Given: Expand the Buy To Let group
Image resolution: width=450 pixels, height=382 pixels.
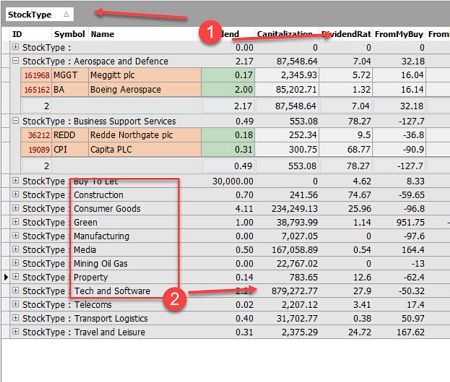Looking at the screenshot, I should (x=15, y=181).
